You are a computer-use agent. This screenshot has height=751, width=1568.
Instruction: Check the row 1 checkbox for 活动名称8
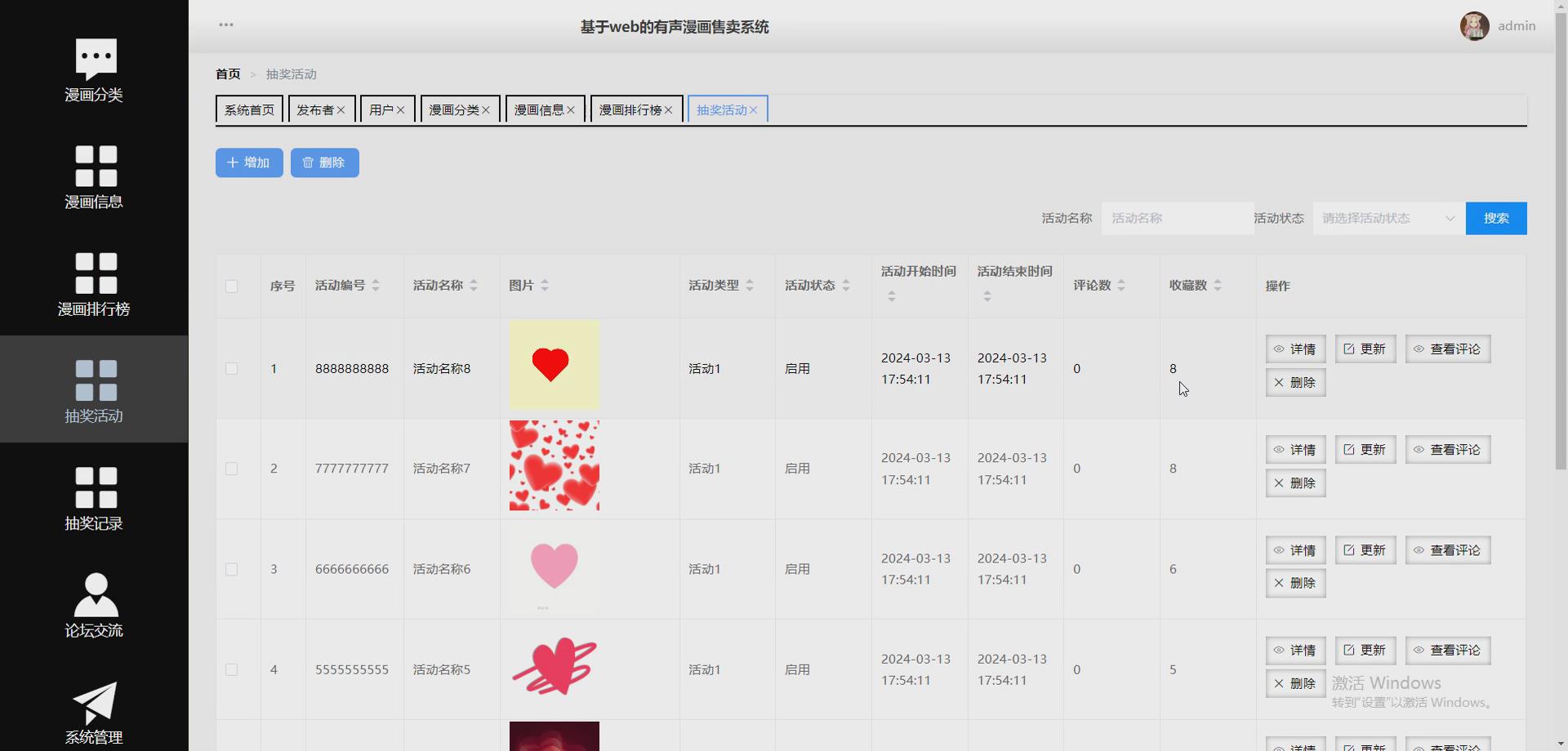tap(232, 369)
